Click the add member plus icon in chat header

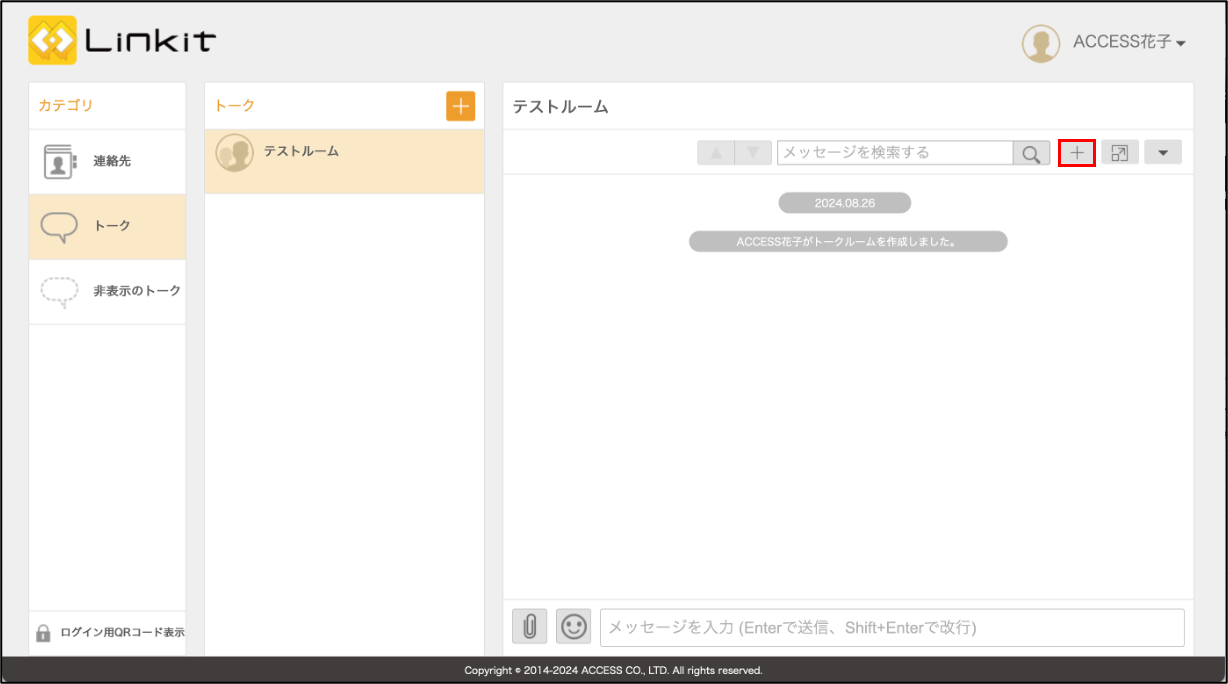click(1076, 153)
